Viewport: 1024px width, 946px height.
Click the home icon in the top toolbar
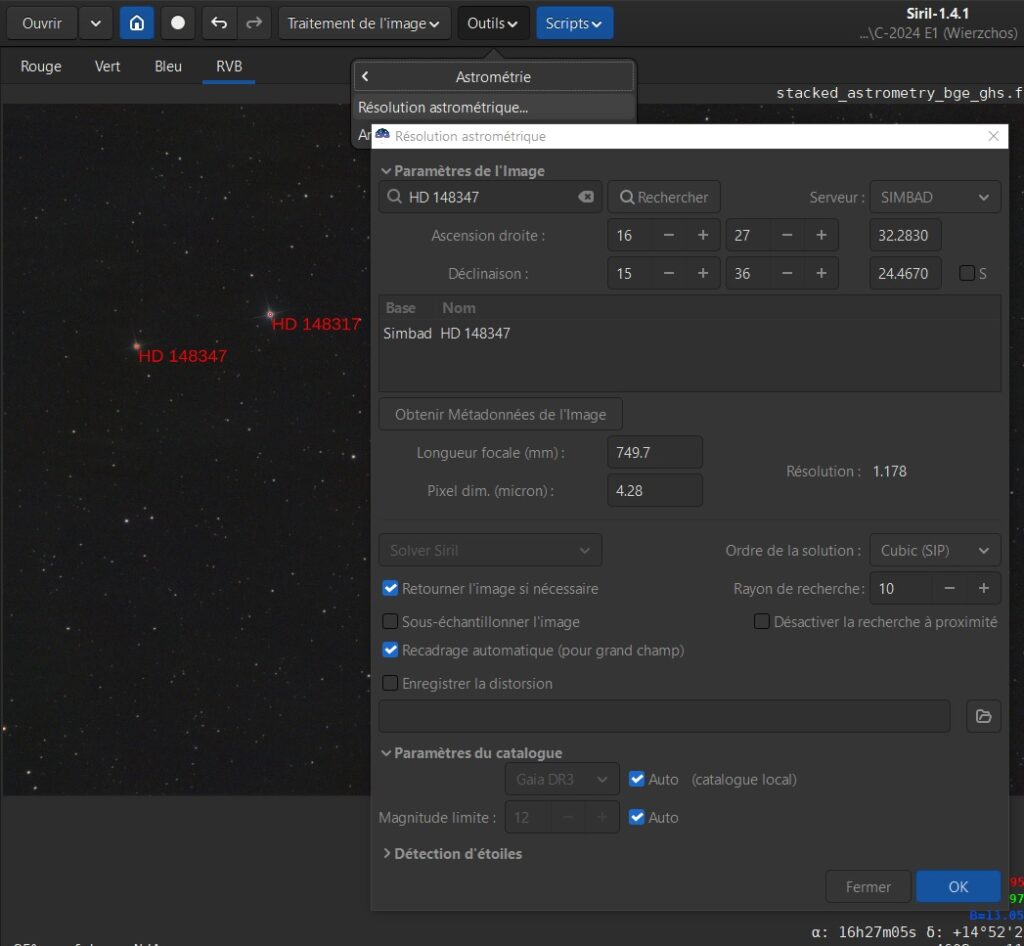[137, 23]
